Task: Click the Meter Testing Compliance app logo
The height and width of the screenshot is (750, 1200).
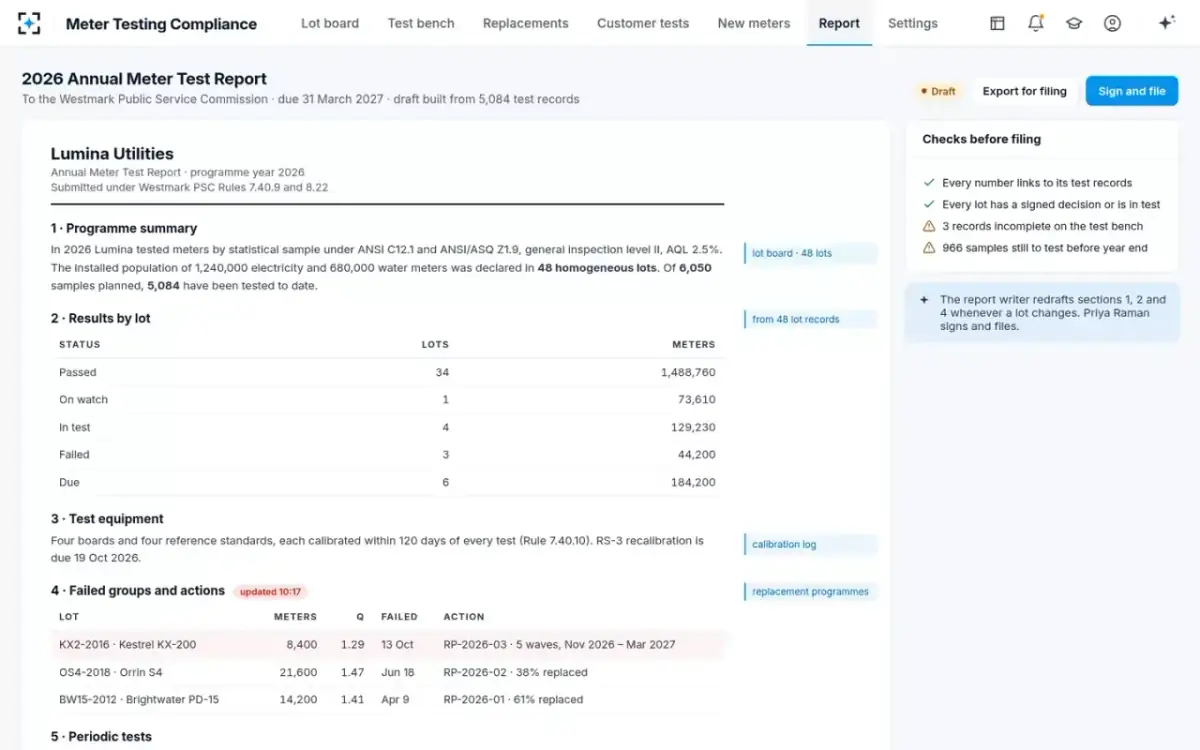Action: [x=30, y=23]
